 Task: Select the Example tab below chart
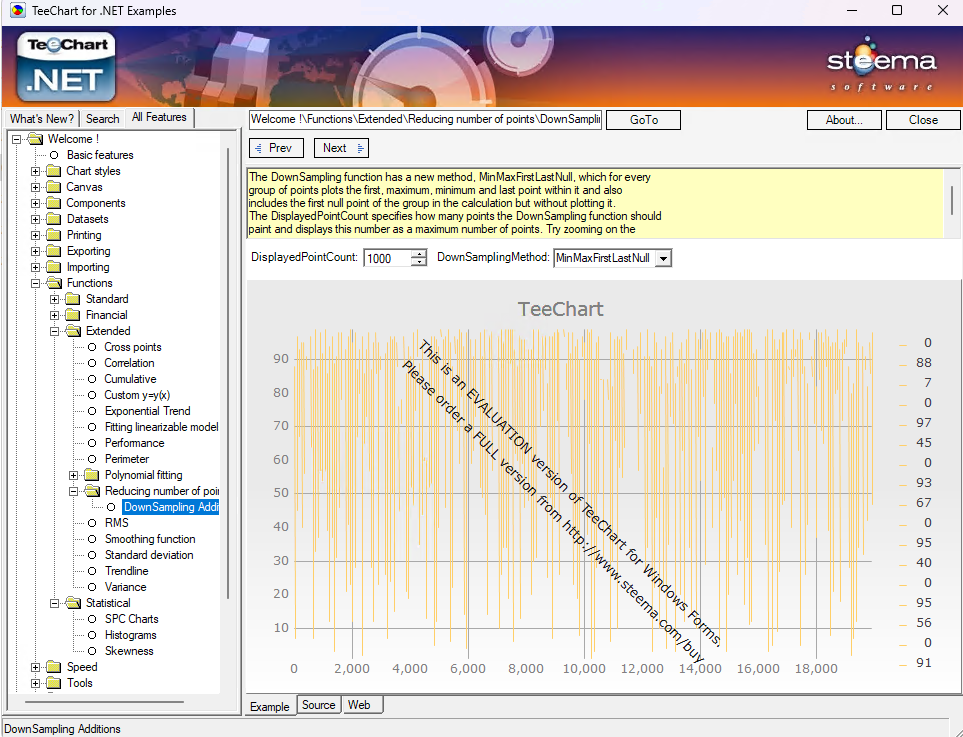coord(270,706)
